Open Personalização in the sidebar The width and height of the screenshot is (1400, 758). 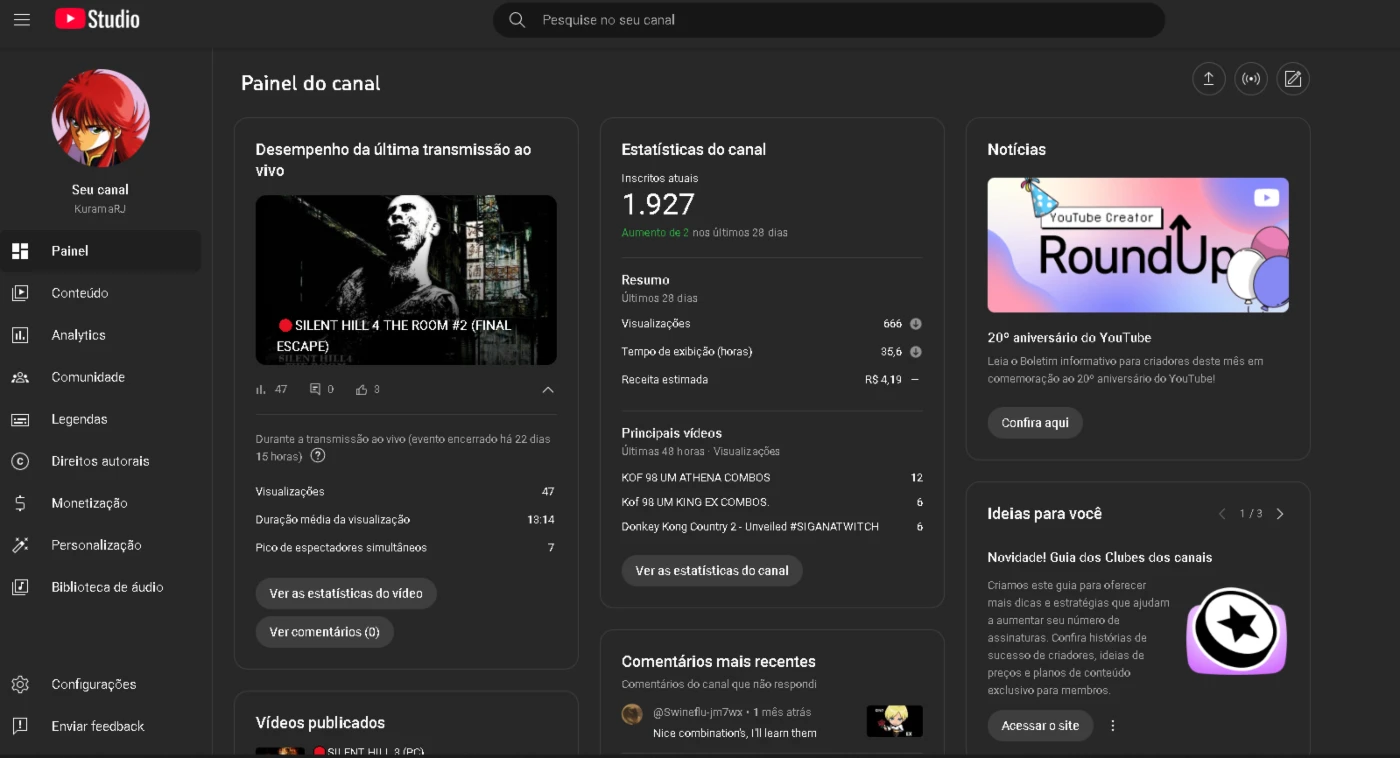click(100, 545)
